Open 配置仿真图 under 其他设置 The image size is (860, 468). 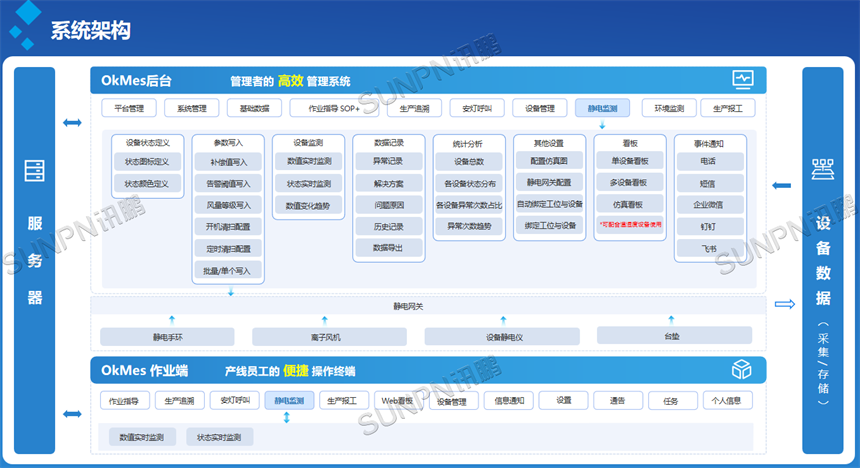[x=550, y=161]
